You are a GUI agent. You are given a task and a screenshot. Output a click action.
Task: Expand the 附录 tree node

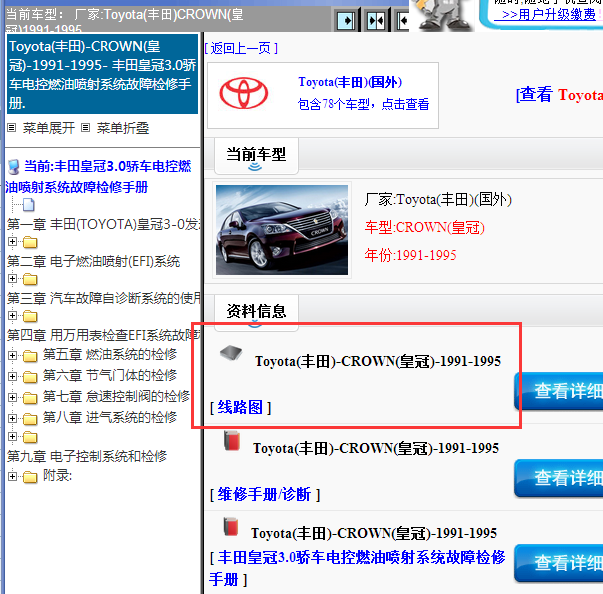[12, 476]
